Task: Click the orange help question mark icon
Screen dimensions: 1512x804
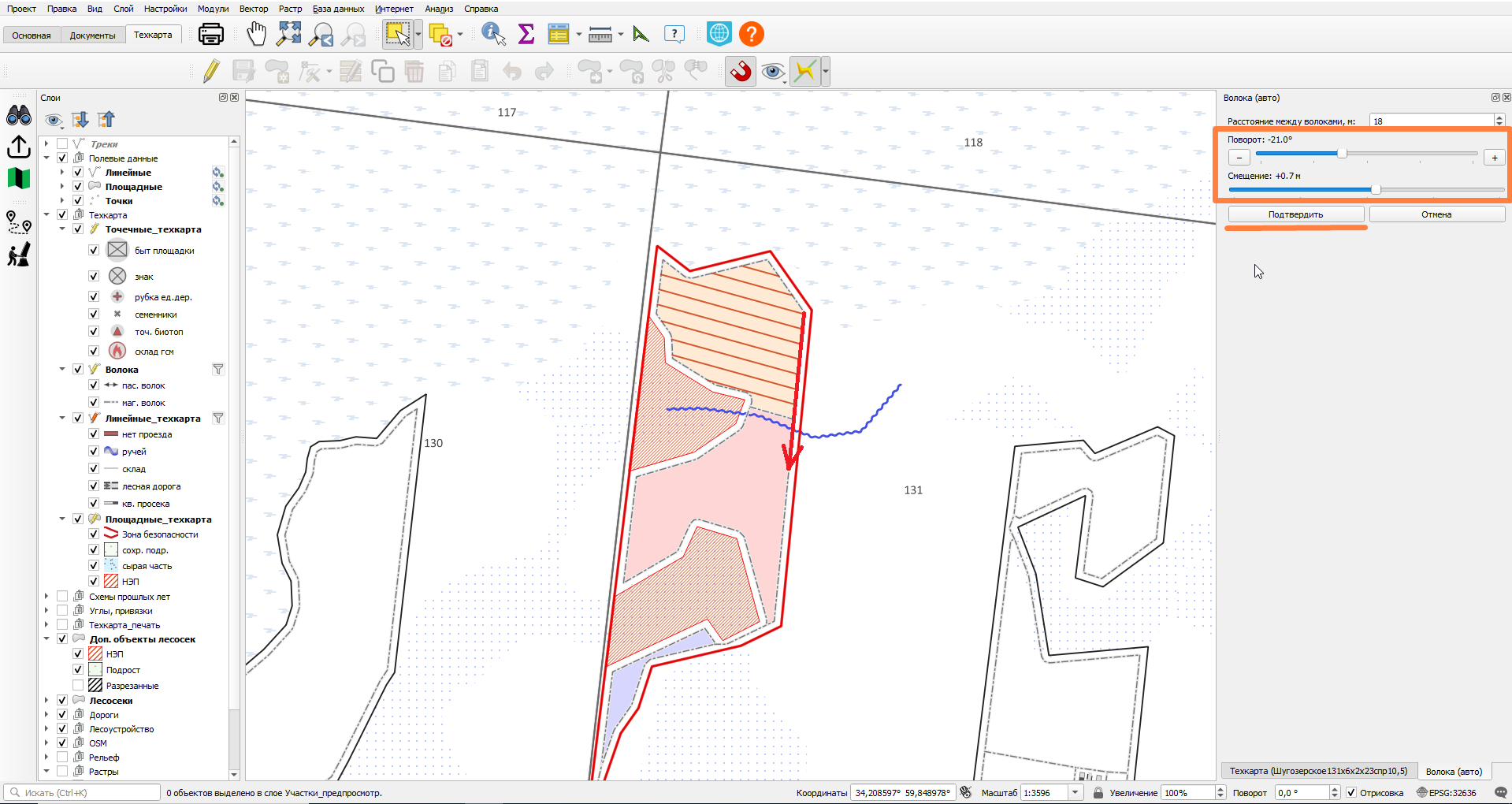Action: coord(752,34)
